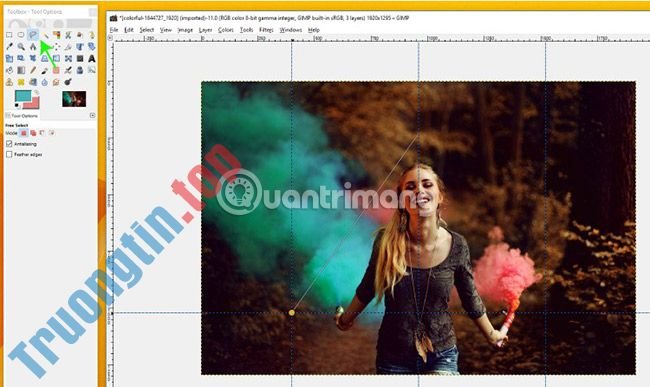Set selection mode to Intersect

(x=52, y=133)
